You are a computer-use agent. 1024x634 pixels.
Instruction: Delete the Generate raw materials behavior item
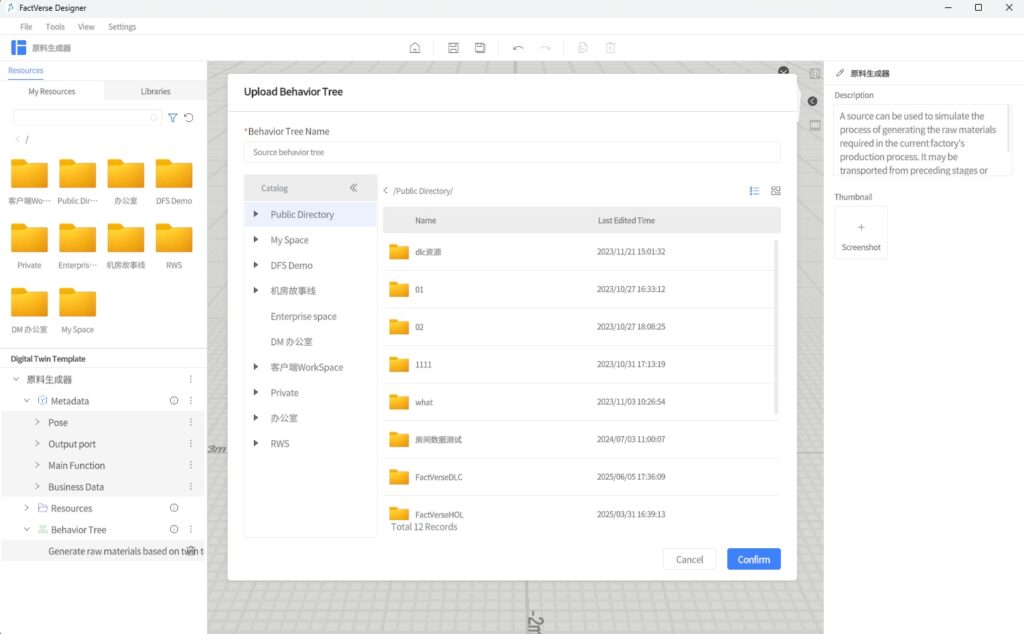click(191, 551)
